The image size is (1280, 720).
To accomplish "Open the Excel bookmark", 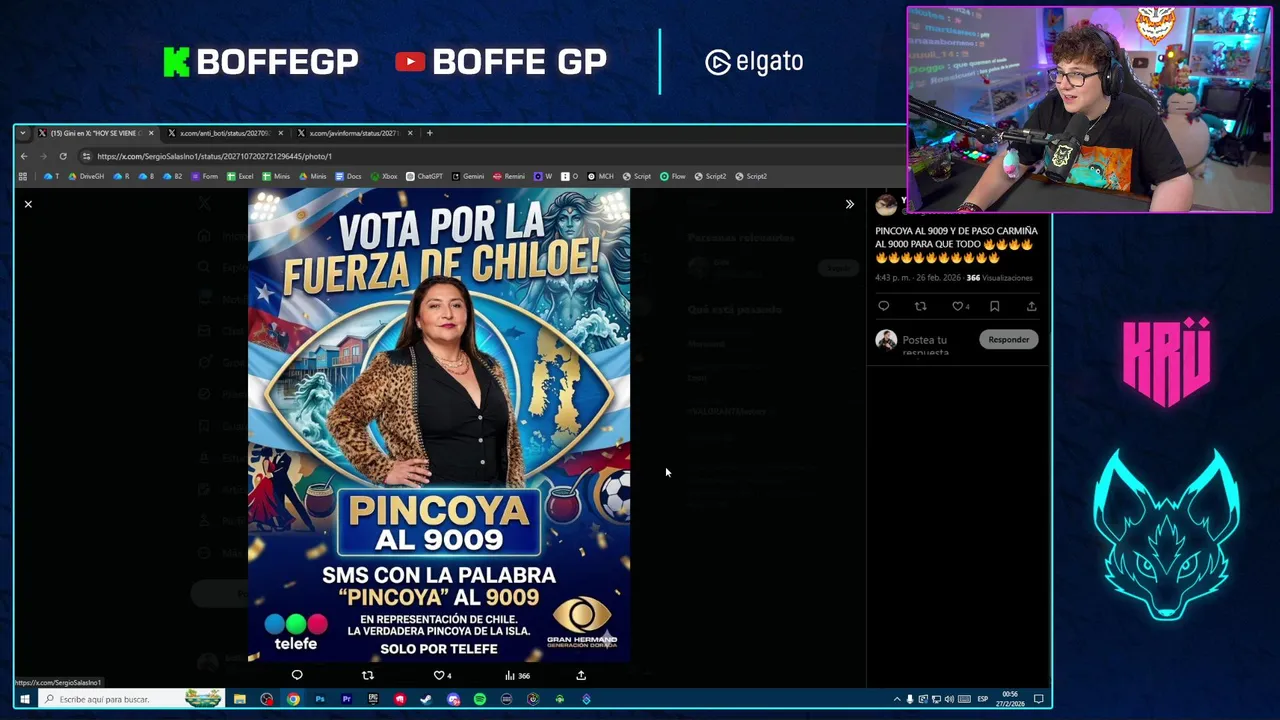I will (240, 176).
